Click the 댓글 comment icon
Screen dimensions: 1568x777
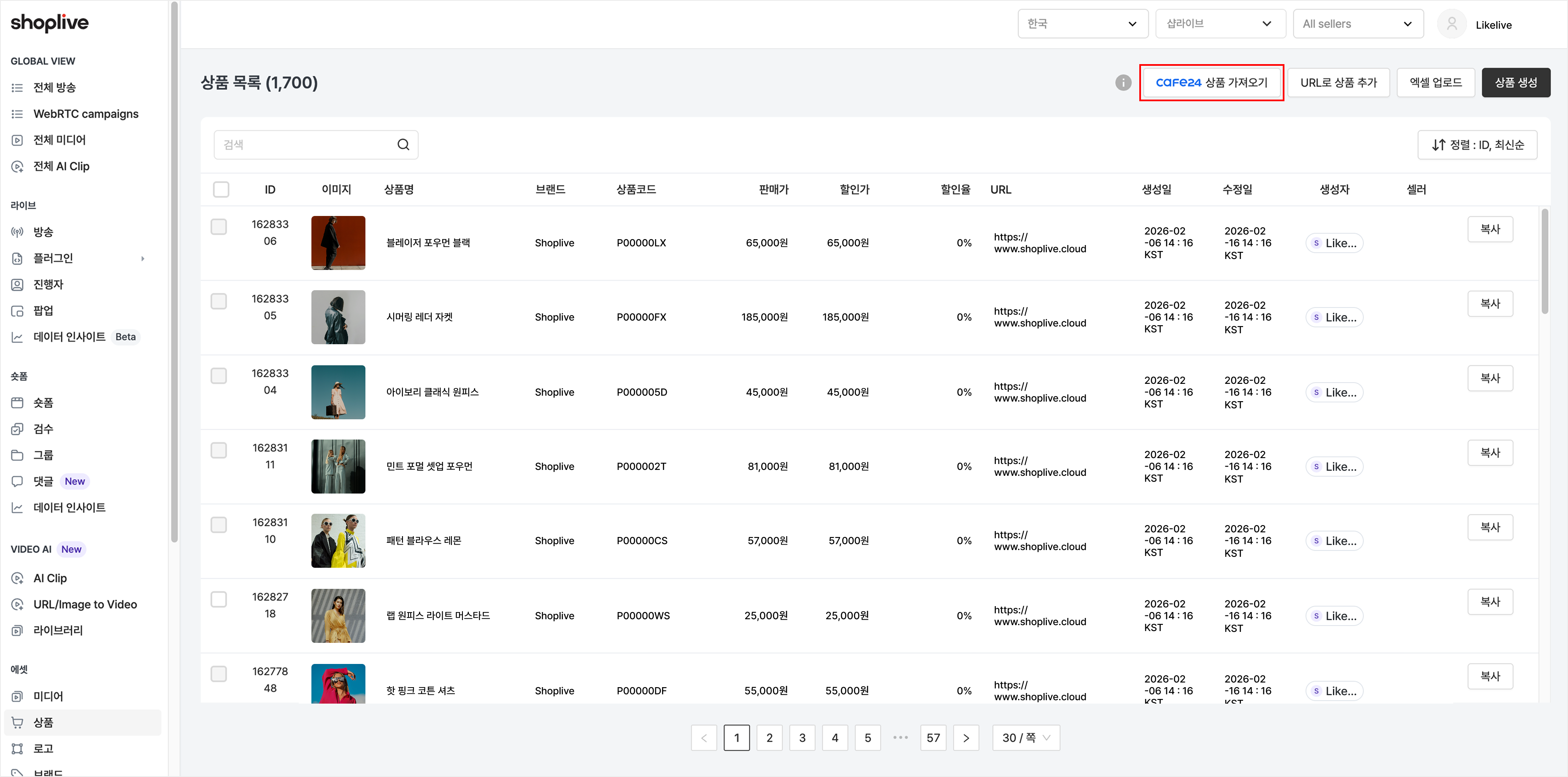[17, 481]
